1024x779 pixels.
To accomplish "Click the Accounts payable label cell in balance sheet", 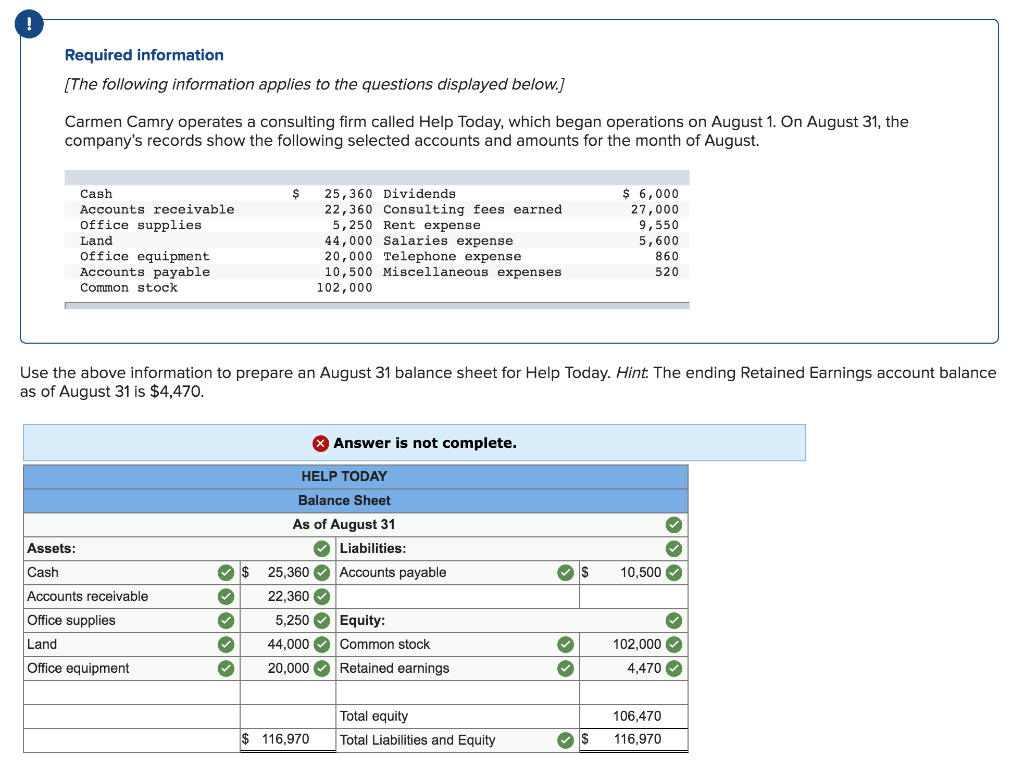I will 457,573.
